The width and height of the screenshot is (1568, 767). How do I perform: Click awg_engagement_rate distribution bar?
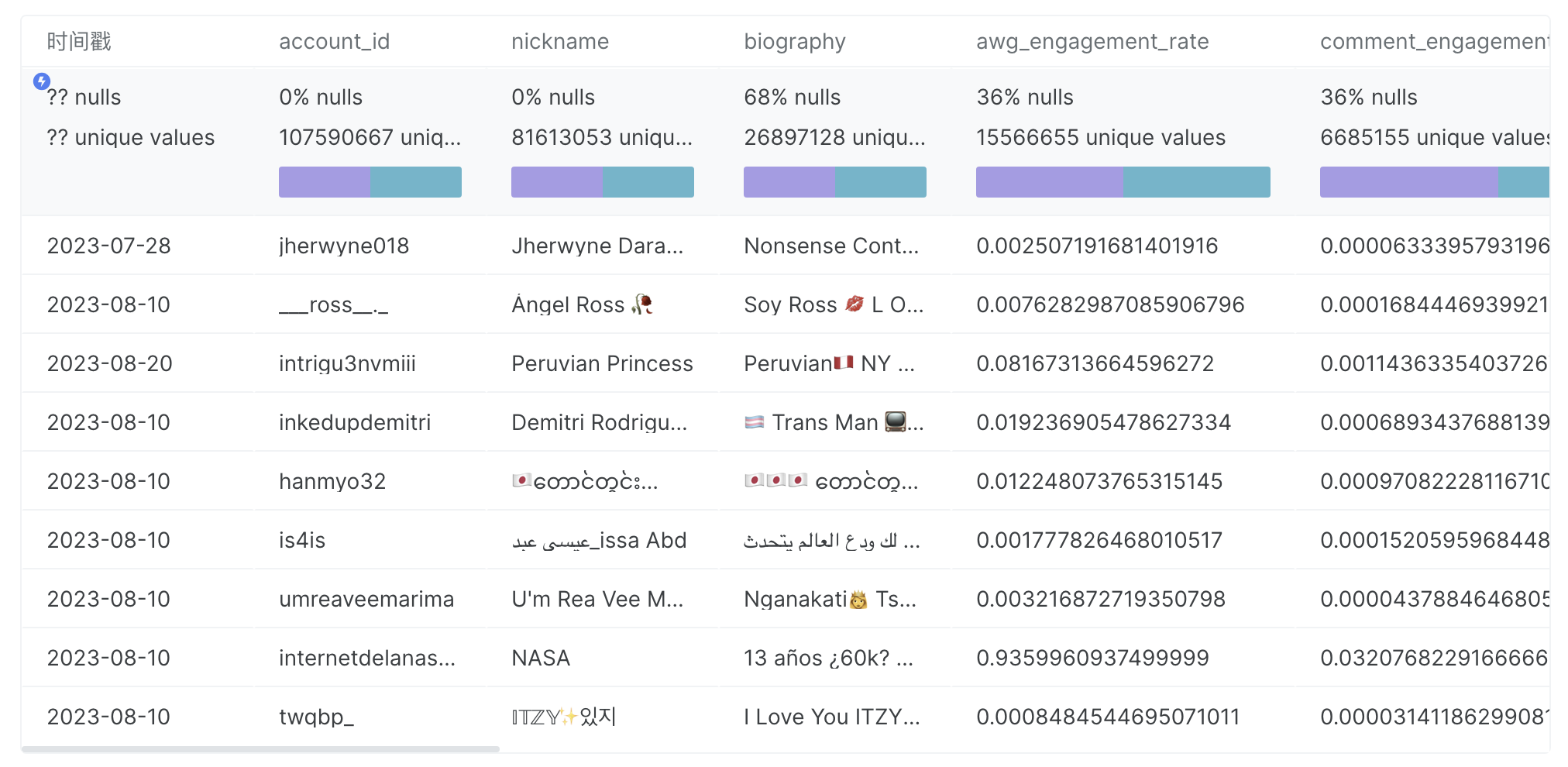tap(1123, 182)
